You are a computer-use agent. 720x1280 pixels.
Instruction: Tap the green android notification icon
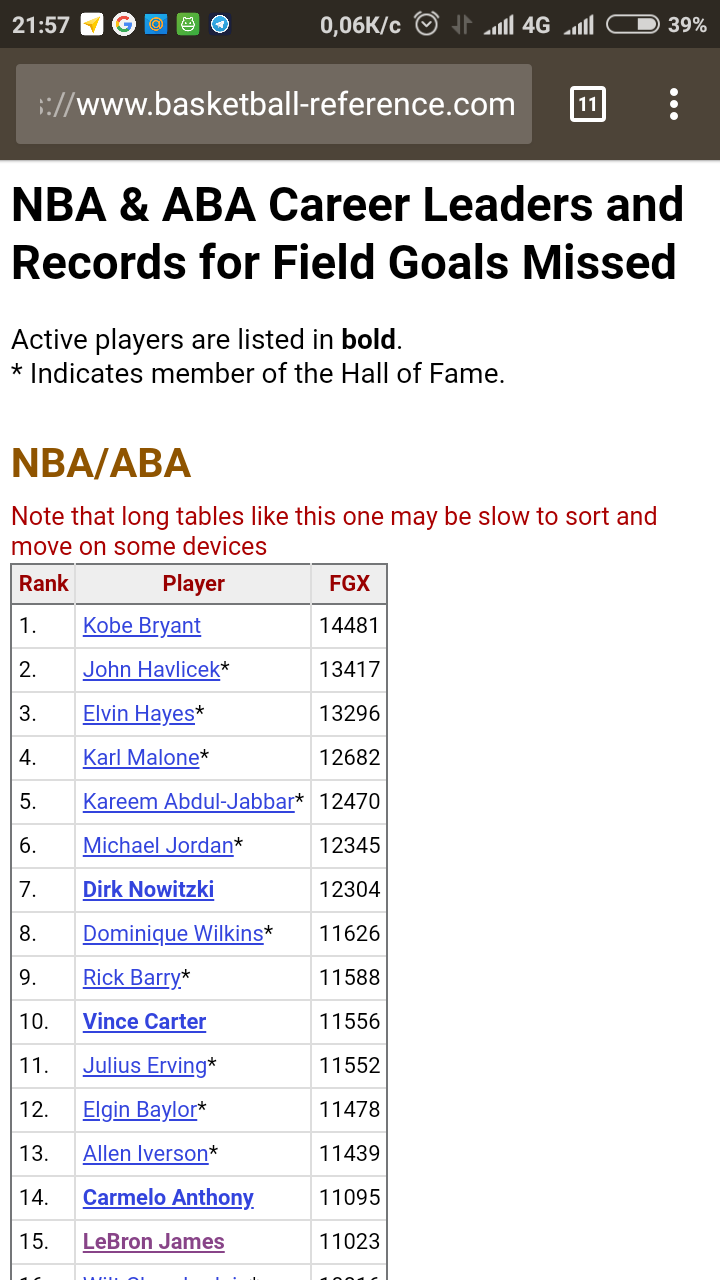pyautogui.click(x=188, y=25)
